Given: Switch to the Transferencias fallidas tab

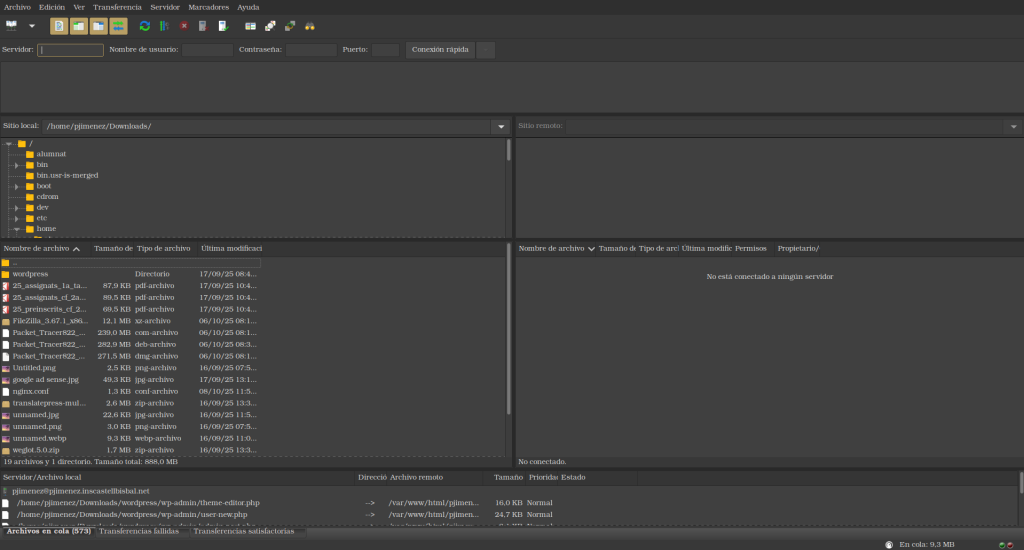Looking at the screenshot, I should click(139, 531).
